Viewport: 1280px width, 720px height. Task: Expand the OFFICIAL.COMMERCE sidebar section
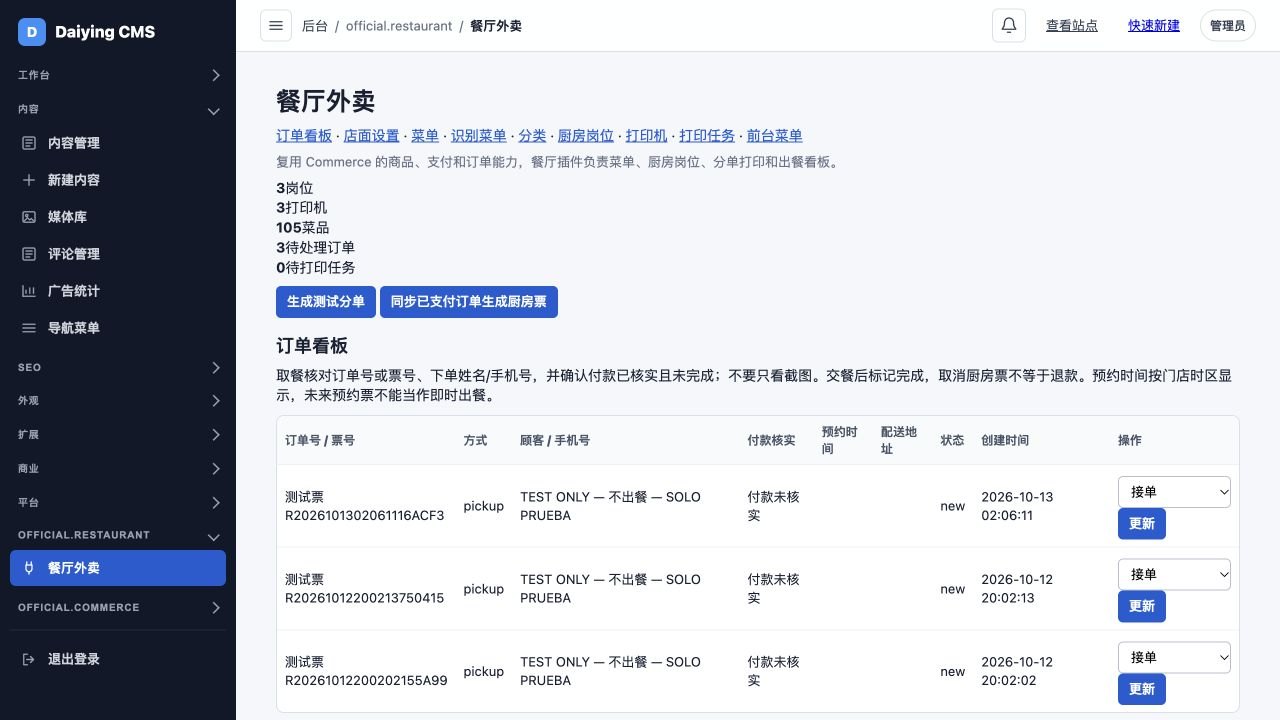pos(118,607)
